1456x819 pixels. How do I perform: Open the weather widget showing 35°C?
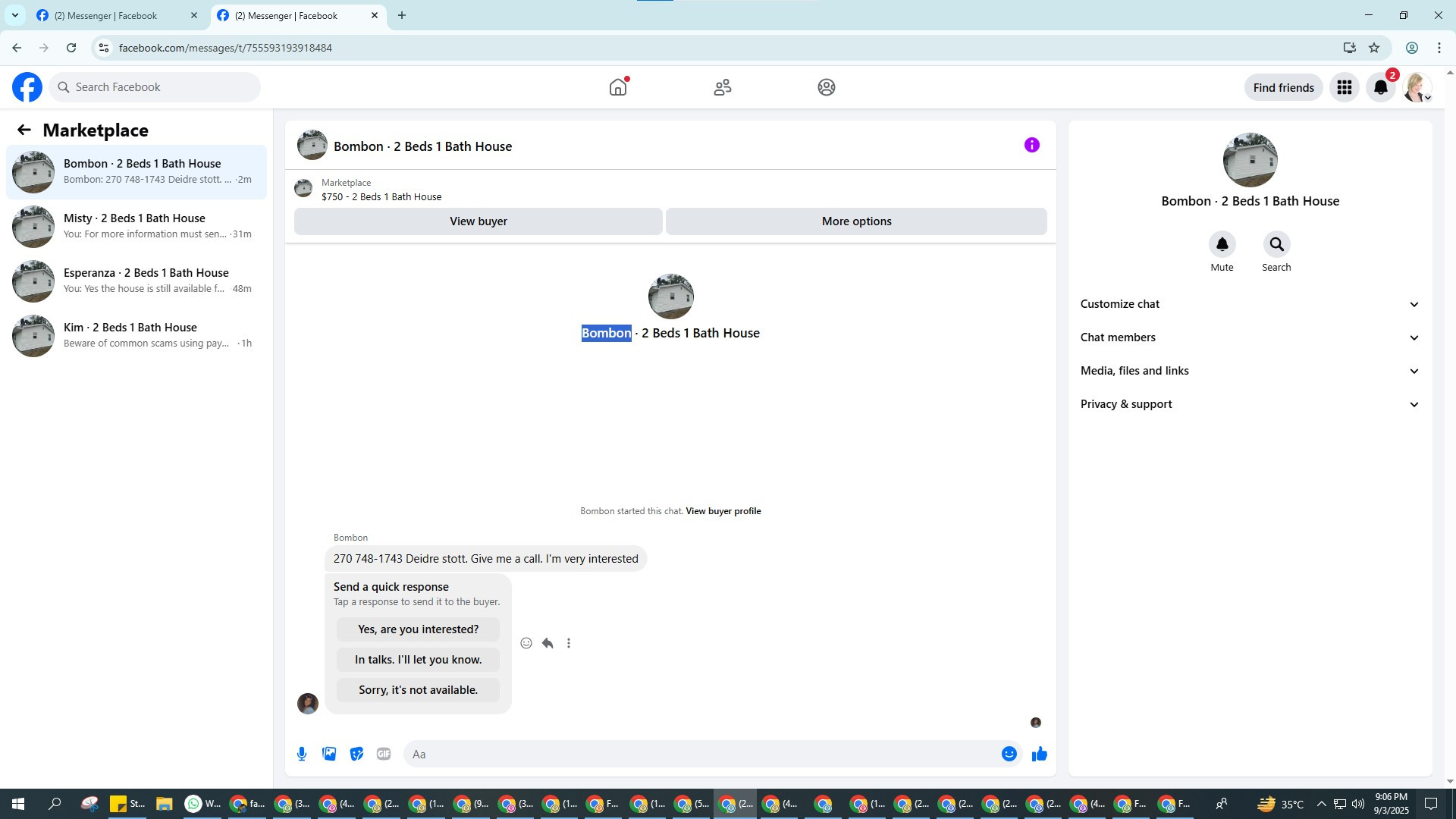click(1282, 804)
